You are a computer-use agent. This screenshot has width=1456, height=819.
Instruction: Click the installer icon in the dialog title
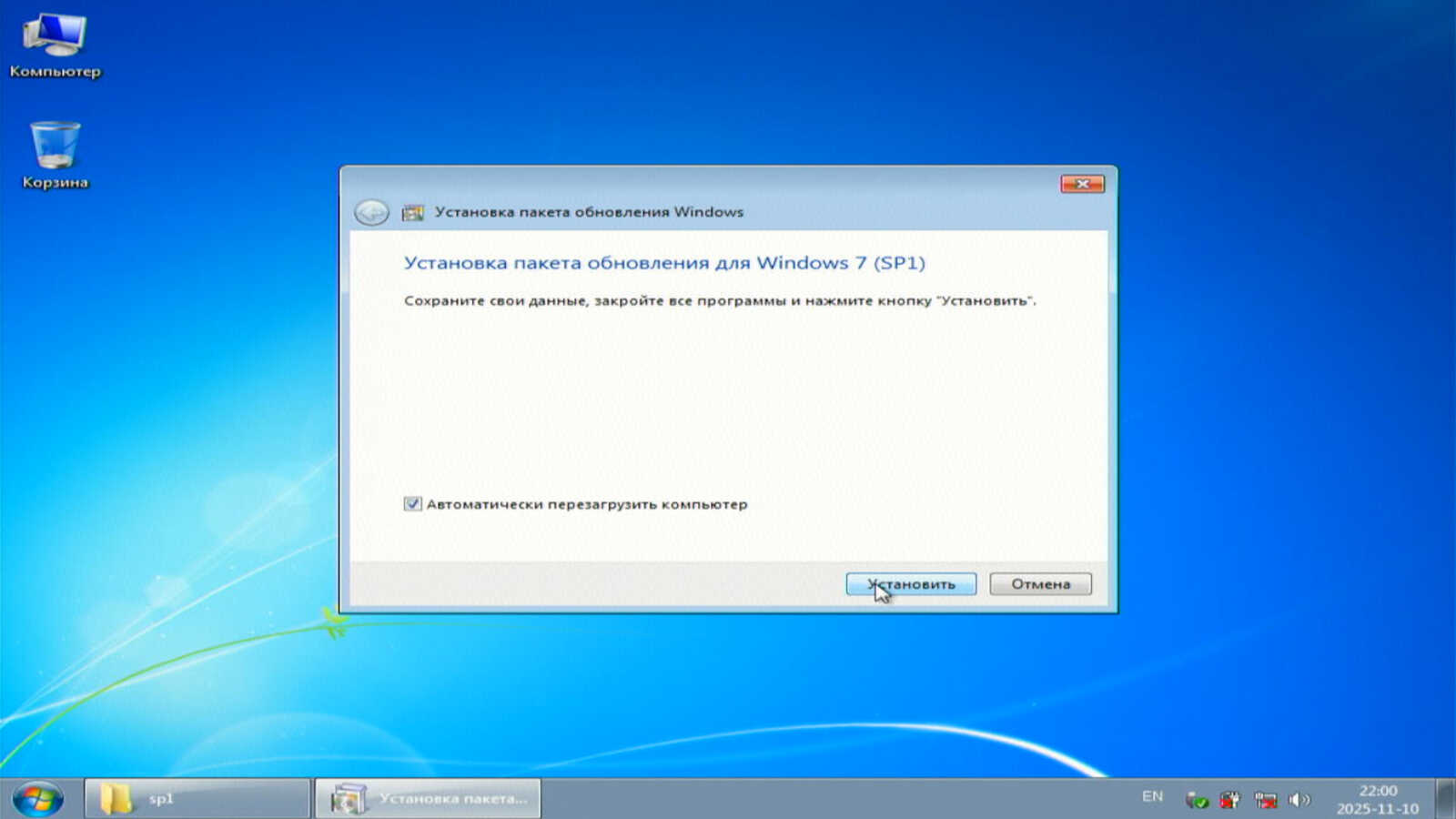[413, 212]
